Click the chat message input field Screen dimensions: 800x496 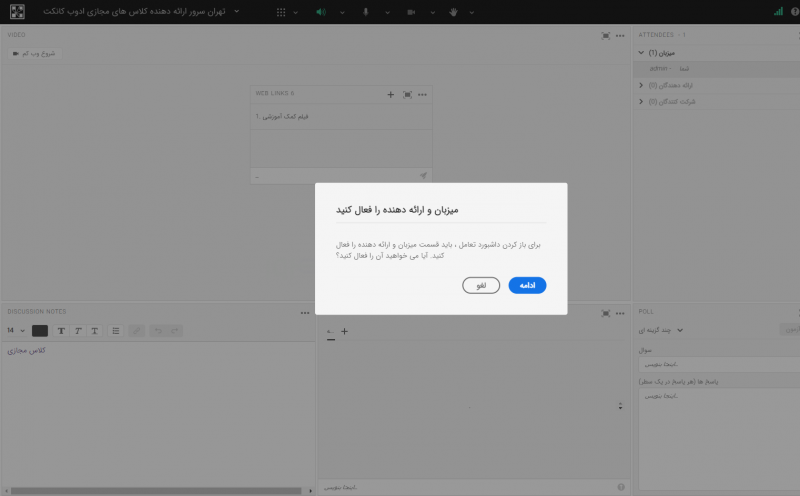pos(467,487)
